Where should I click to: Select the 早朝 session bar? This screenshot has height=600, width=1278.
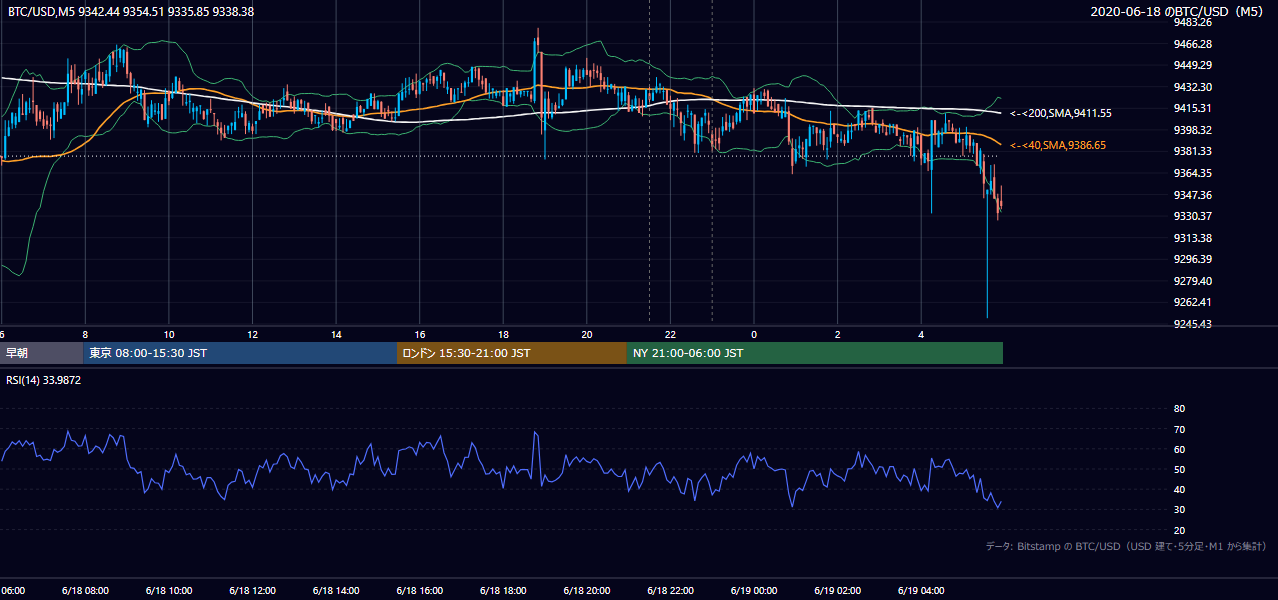coord(41,353)
